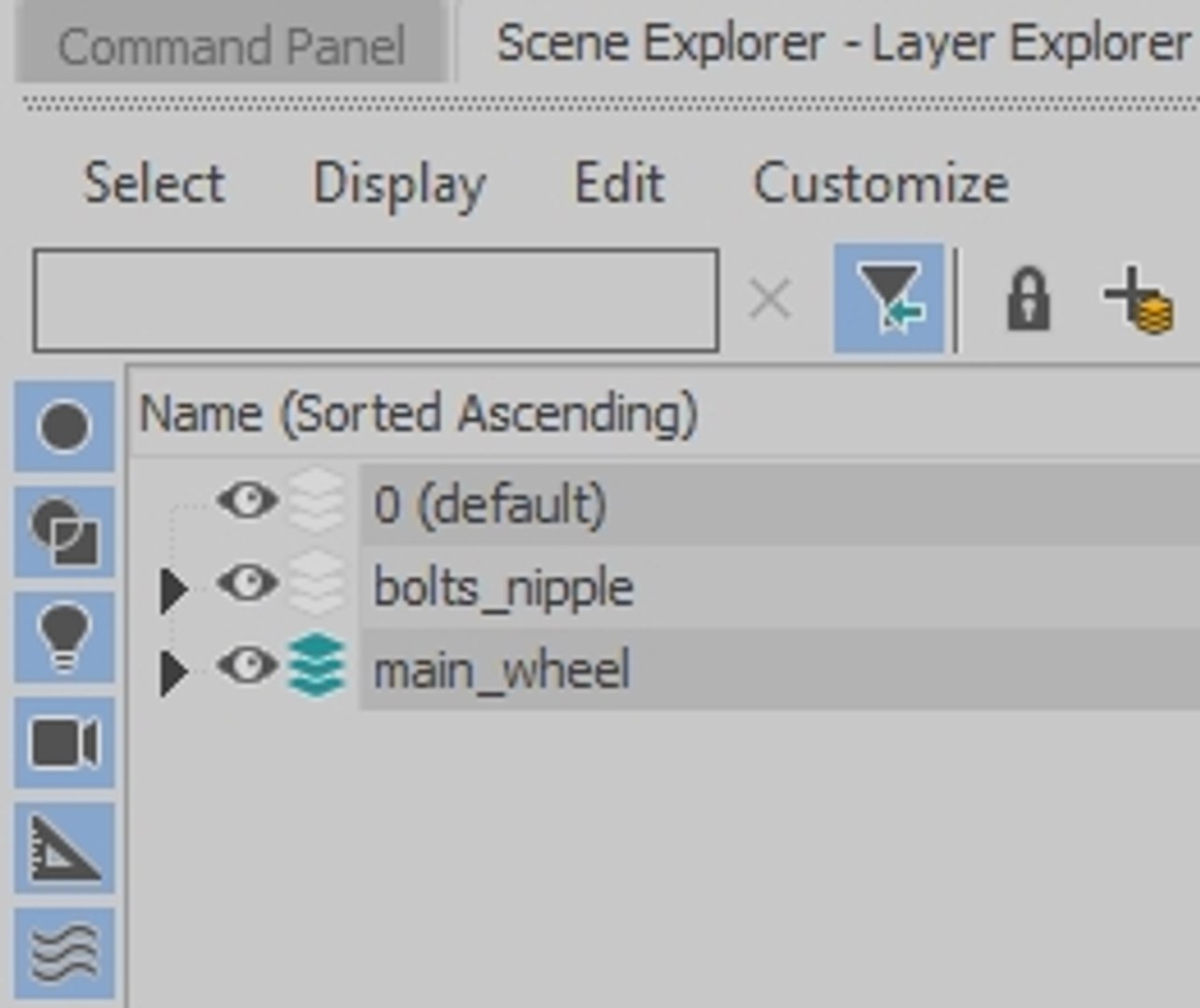Expand the bolts_nipple layer
This screenshot has width=1200, height=1008.
tap(173, 589)
